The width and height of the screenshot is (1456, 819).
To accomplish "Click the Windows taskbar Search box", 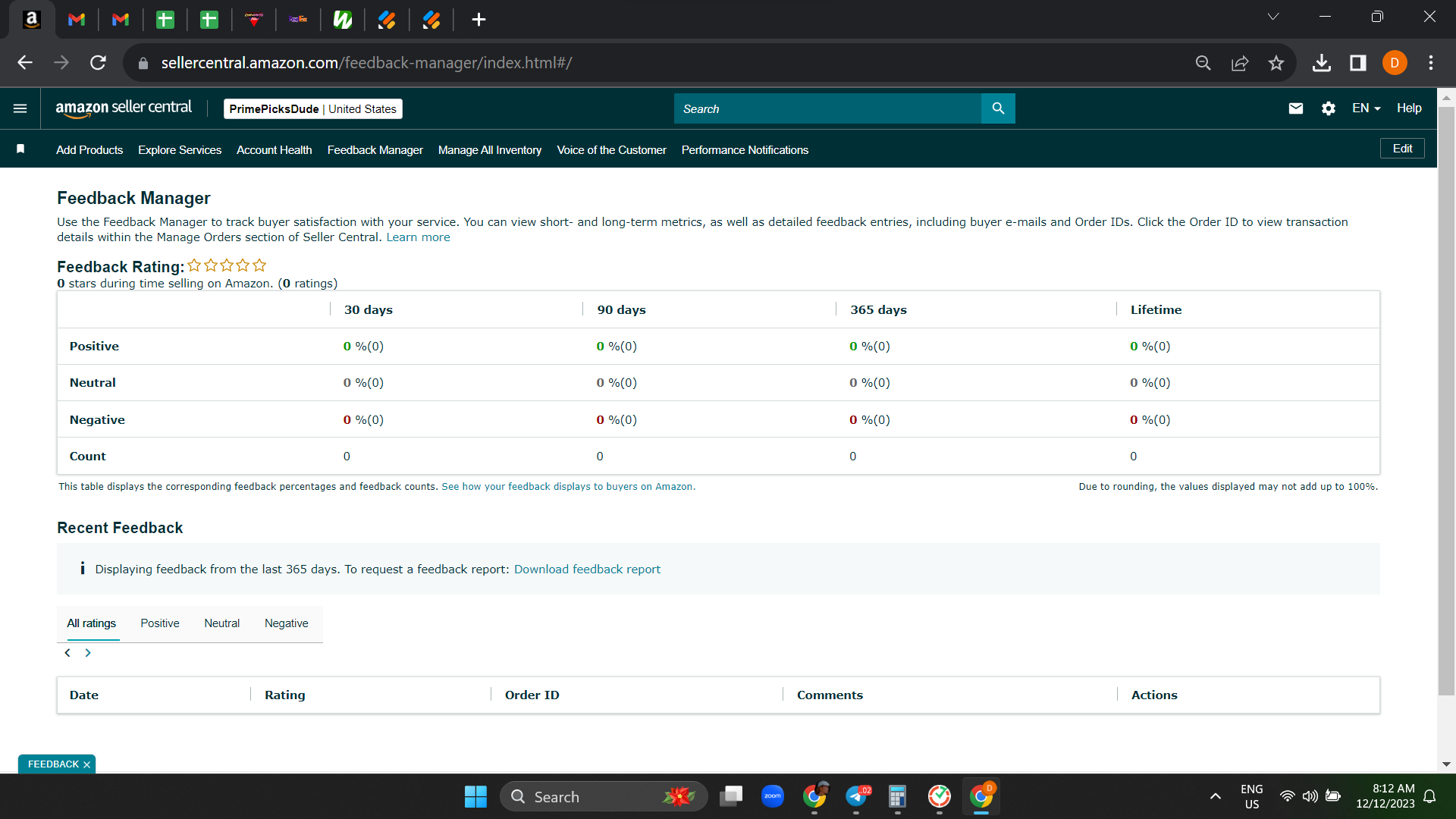I will point(604,796).
